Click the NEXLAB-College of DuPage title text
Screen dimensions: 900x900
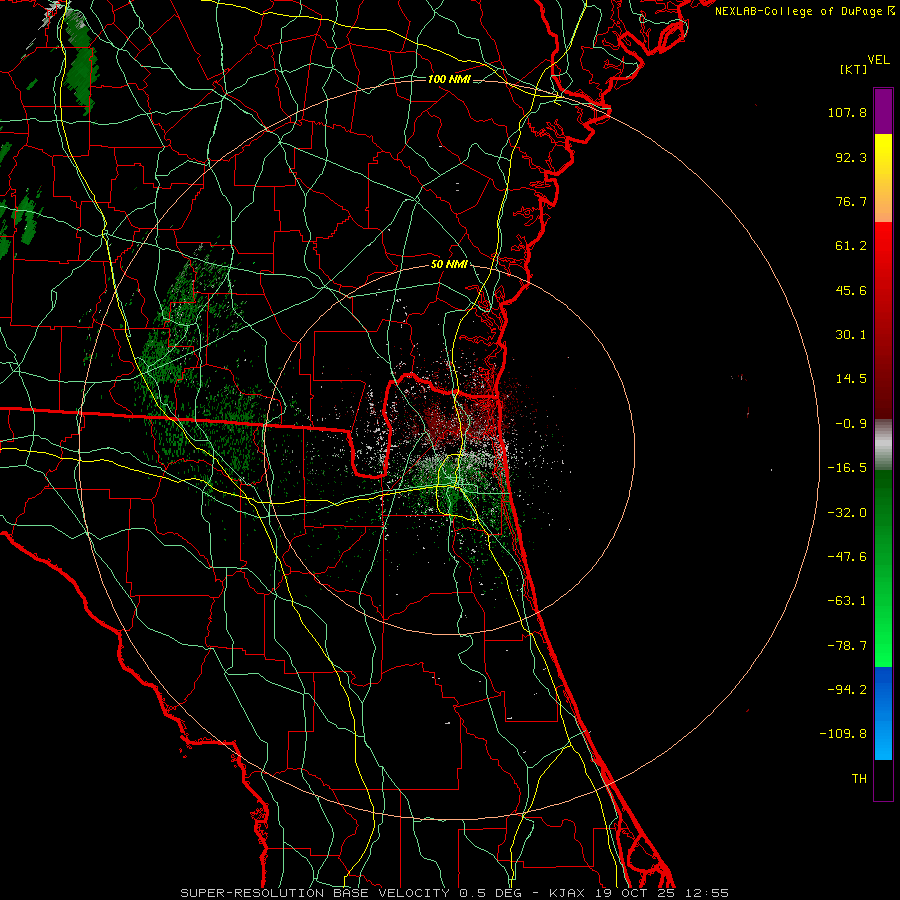coord(798,11)
